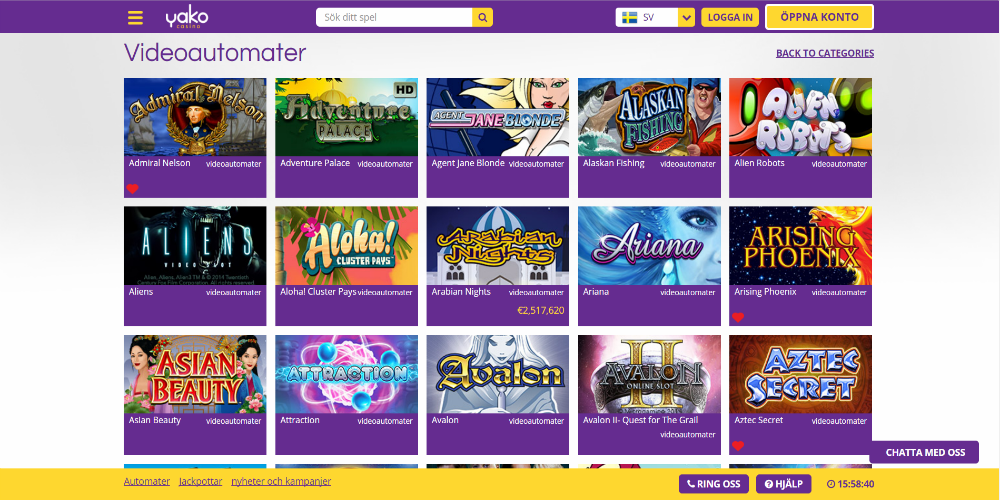Click the RING OSS phone button
This screenshot has height=500, width=1000.
click(714, 484)
